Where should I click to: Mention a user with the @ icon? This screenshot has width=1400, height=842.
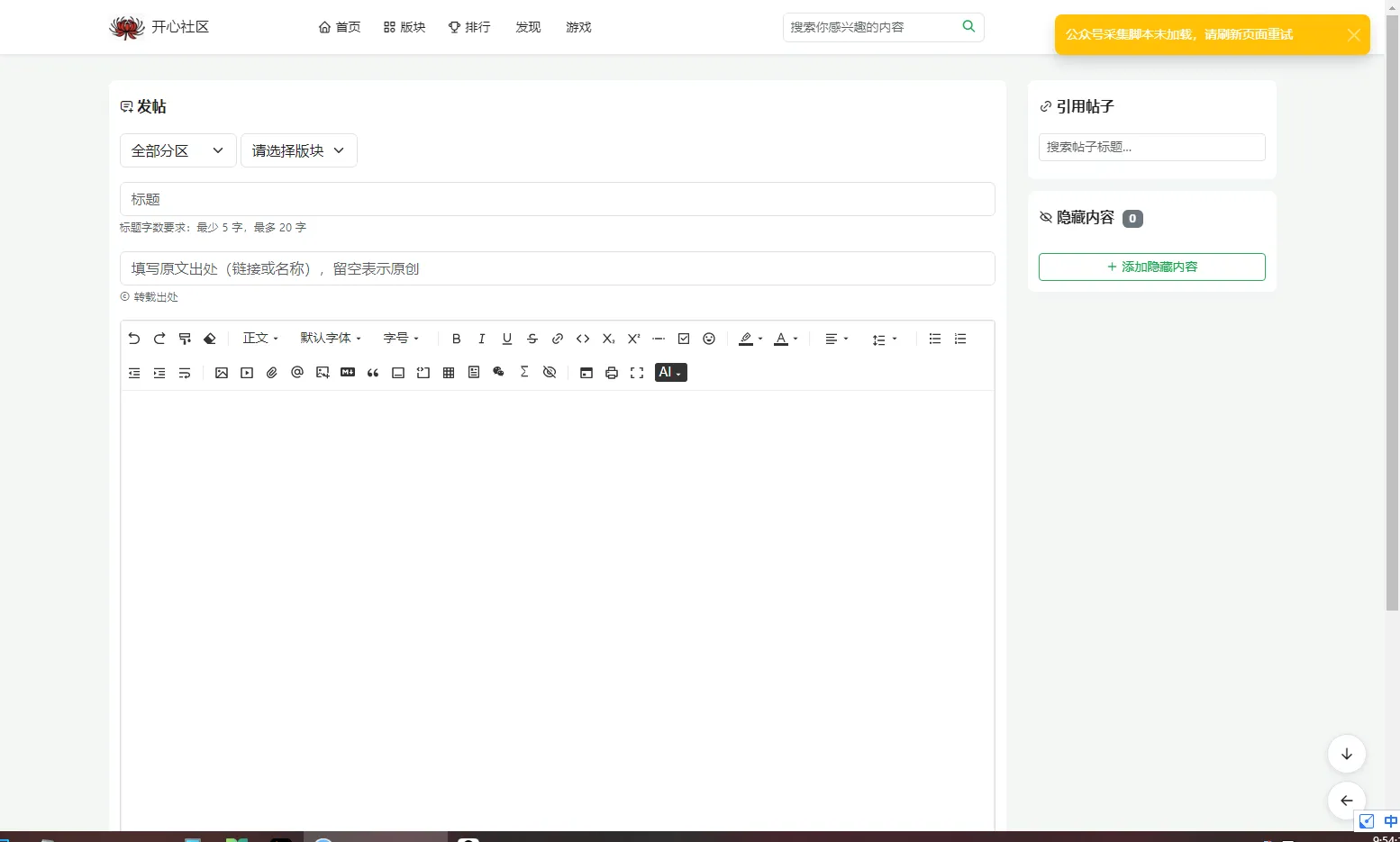pyautogui.click(x=297, y=373)
